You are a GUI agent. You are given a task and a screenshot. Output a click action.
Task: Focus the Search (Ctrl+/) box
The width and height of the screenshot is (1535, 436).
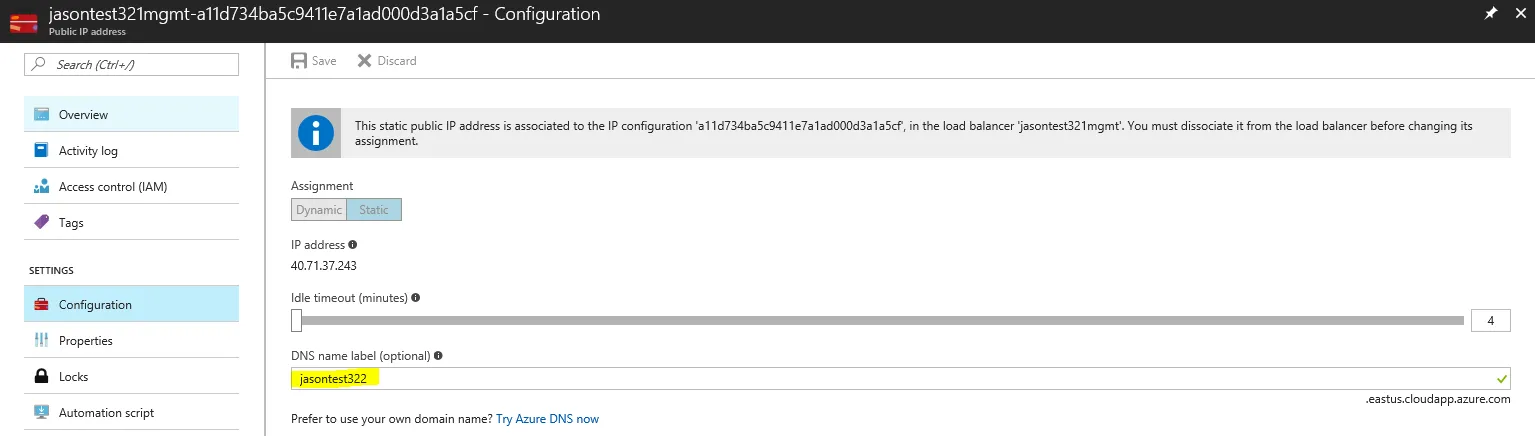pyautogui.click(x=131, y=64)
